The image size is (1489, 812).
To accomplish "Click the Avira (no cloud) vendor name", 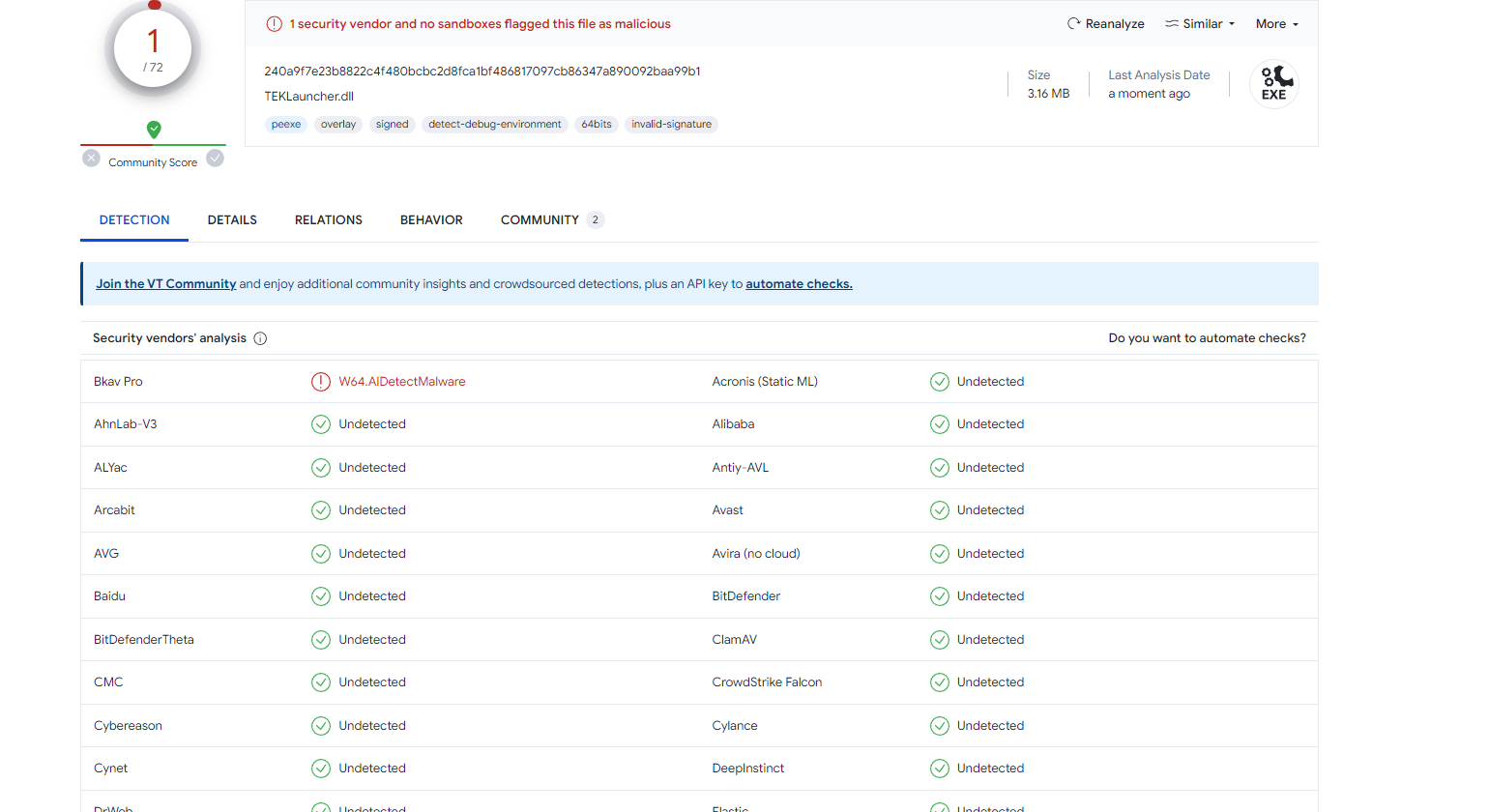I will 756,554.
